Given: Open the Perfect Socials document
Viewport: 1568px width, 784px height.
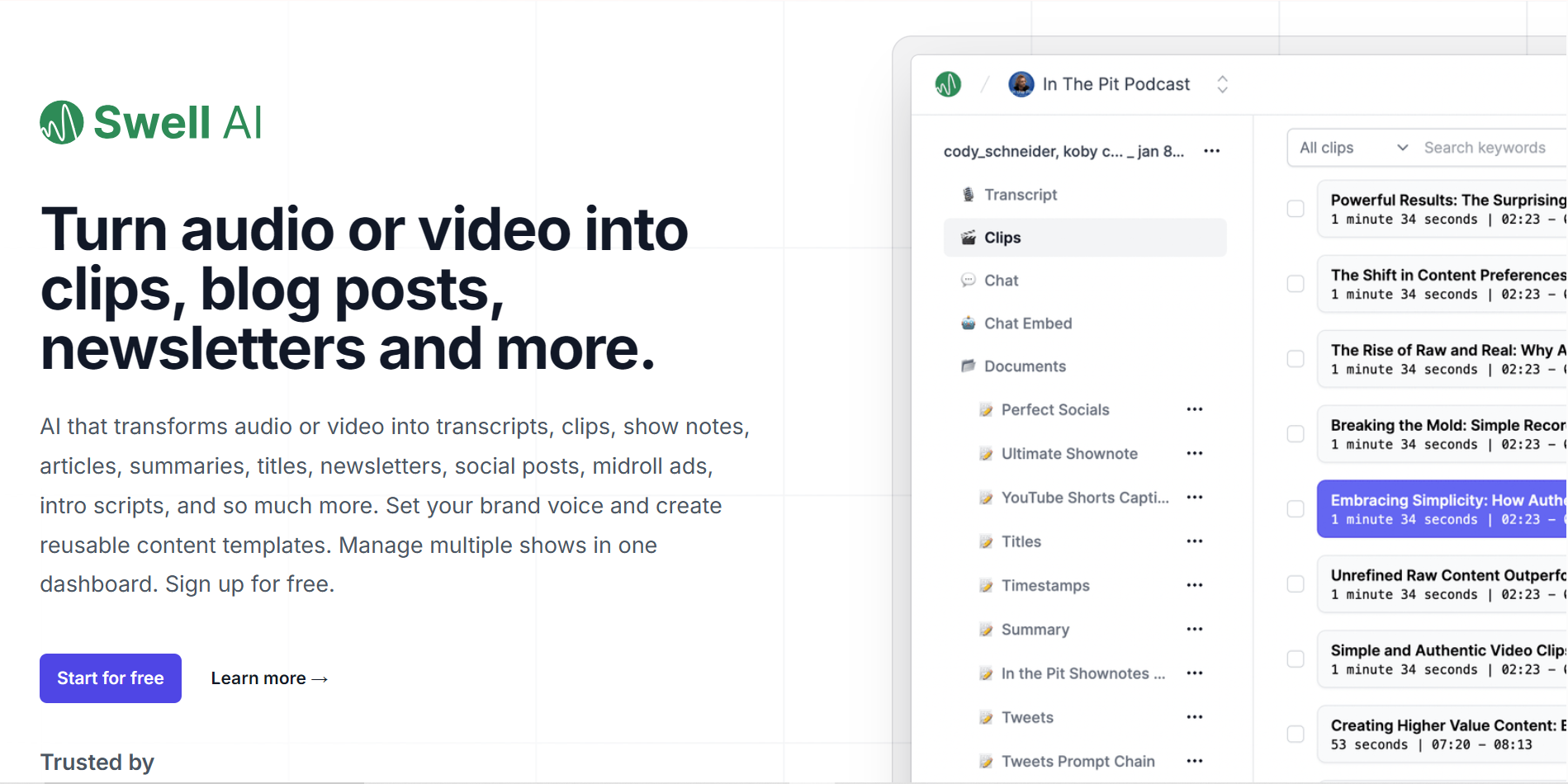Looking at the screenshot, I should [1055, 410].
